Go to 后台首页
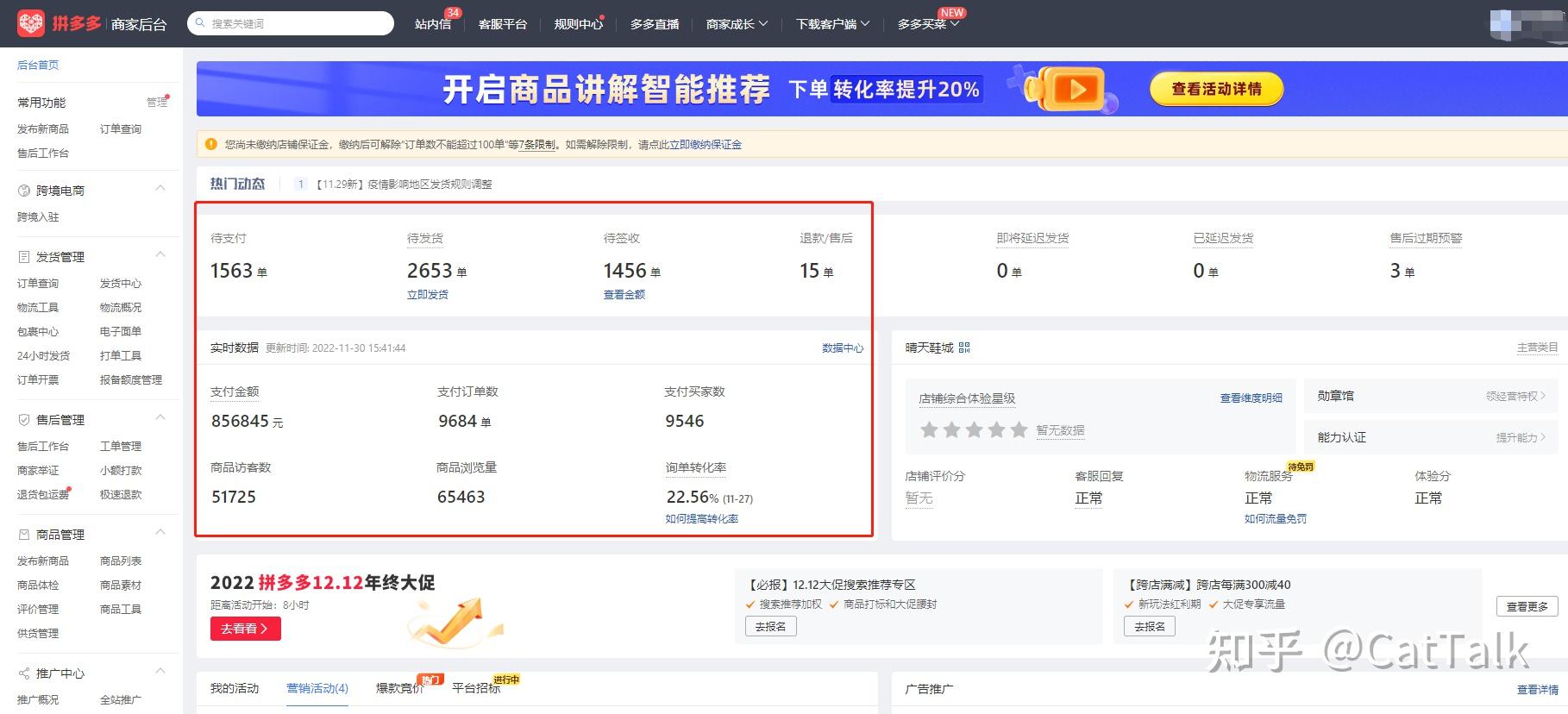1568x714 pixels. [38, 65]
